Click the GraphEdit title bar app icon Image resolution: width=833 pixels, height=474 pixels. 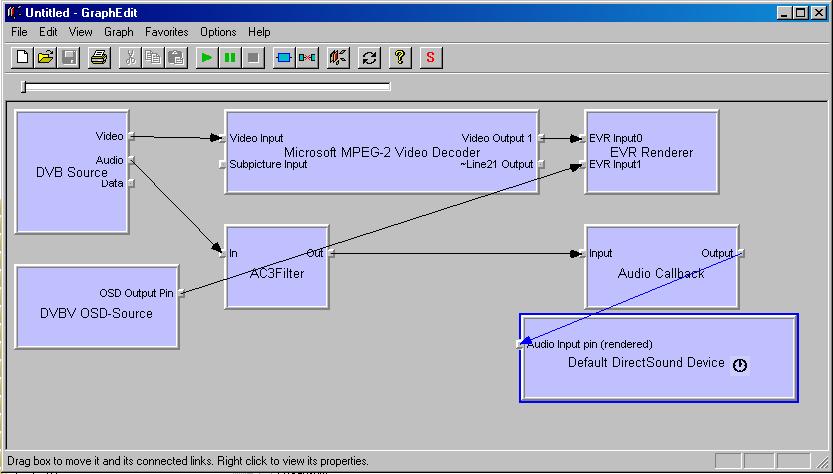(x=14, y=13)
